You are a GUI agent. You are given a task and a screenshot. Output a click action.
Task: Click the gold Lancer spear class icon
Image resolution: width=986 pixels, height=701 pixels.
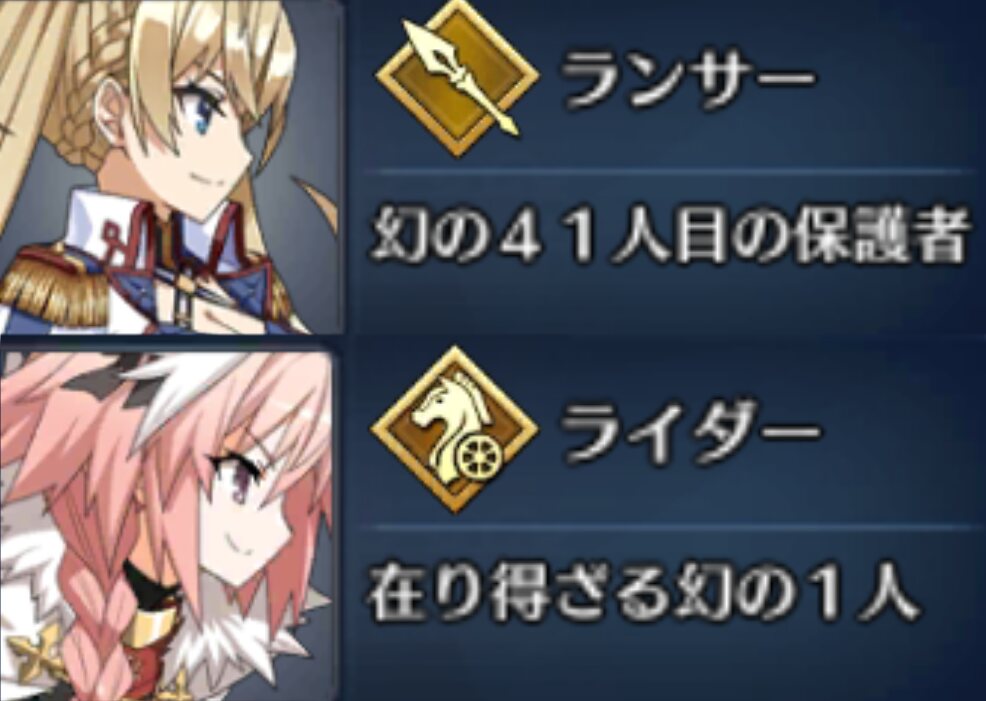click(x=457, y=78)
